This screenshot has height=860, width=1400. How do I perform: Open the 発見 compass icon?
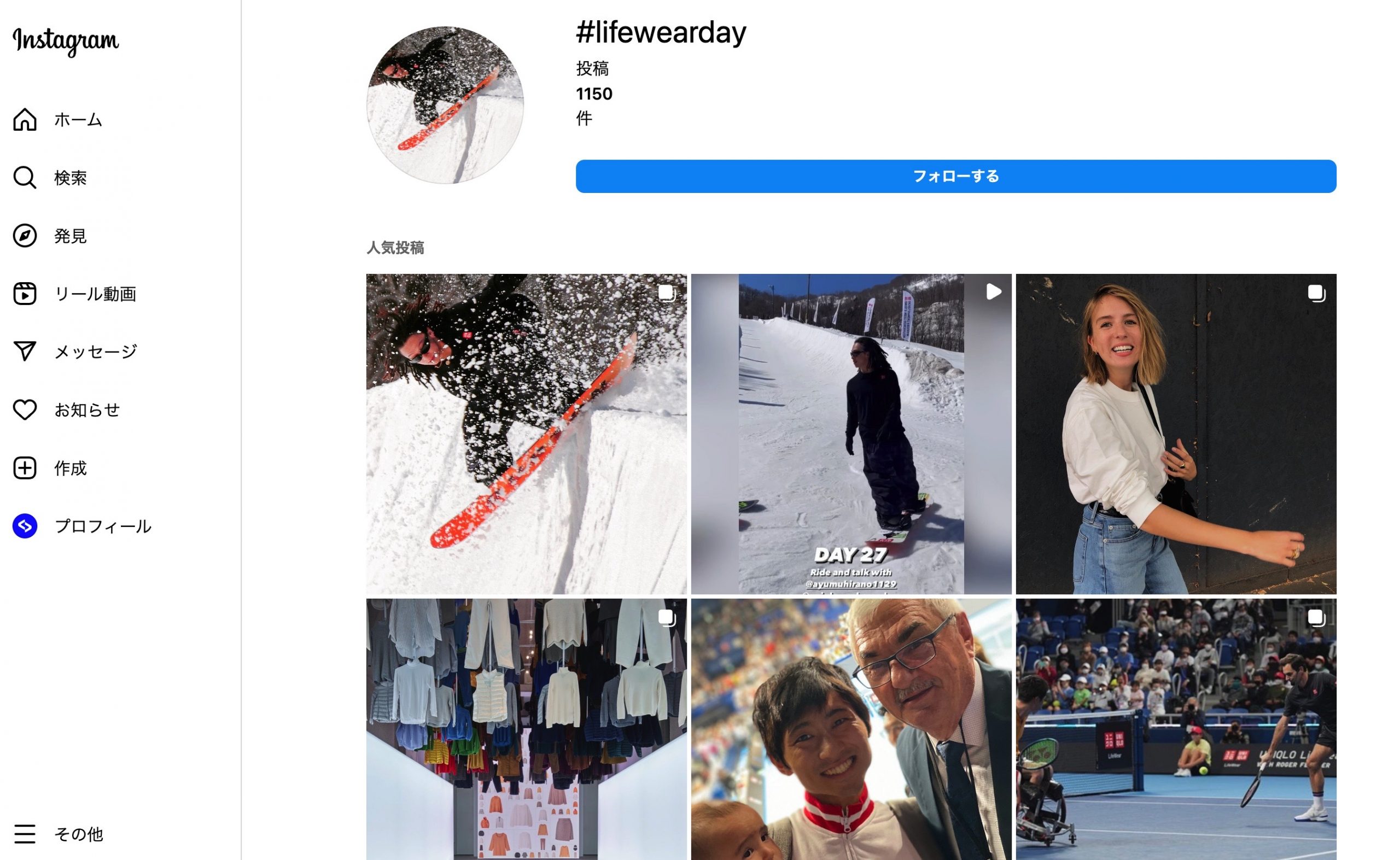[25, 236]
